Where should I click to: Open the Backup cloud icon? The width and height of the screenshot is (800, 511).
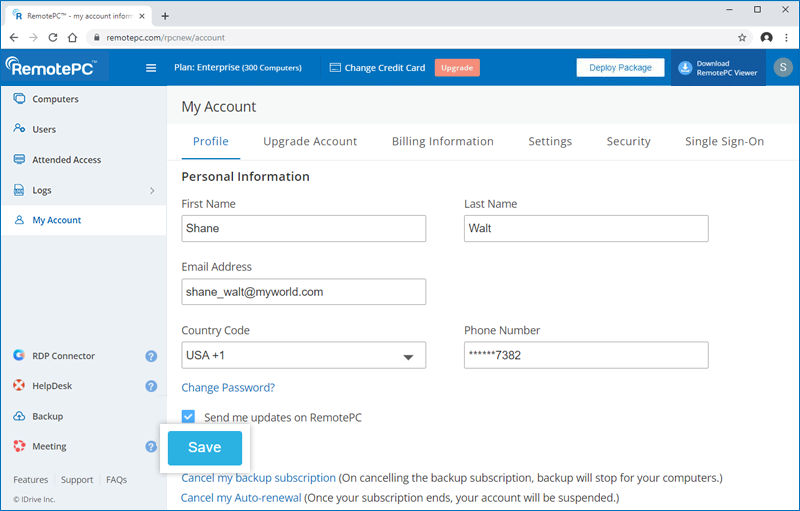19,416
